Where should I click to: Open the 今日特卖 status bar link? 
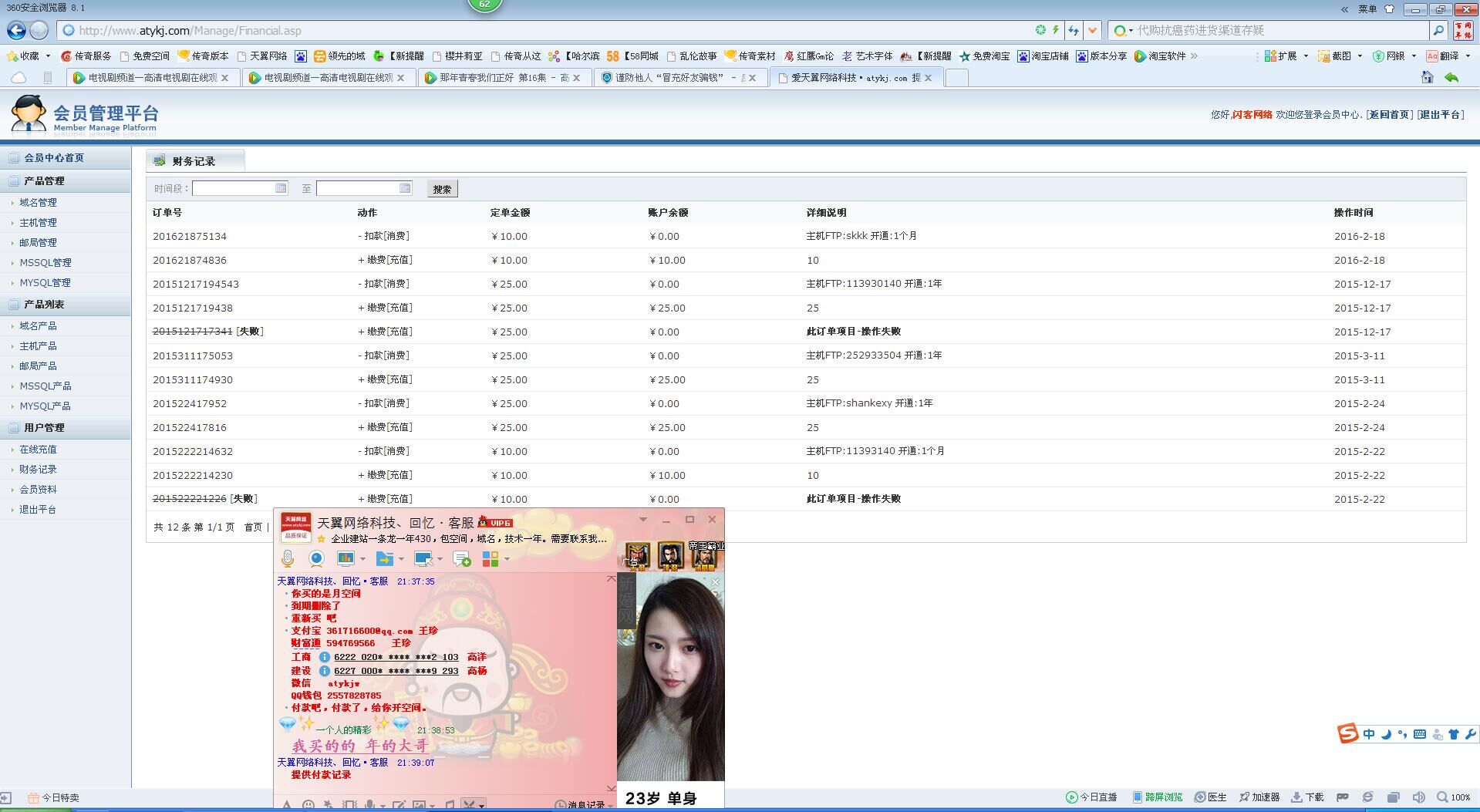pos(53,798)
